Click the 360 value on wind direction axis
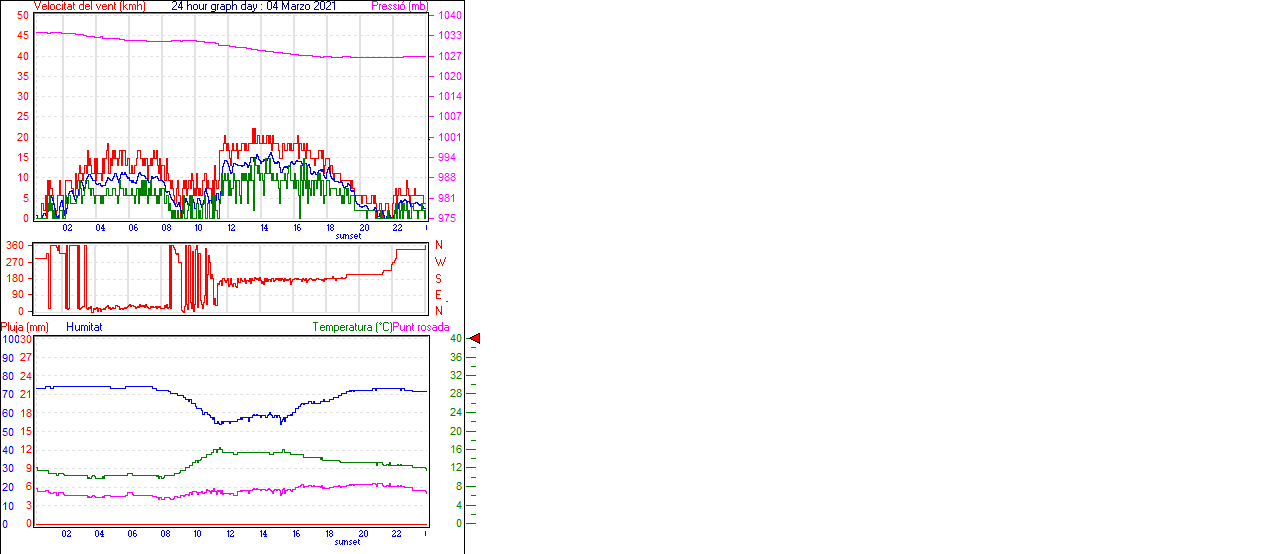The width and height of the screenshot is (1280, 554). pyautogui.click(x=15, y=245)
